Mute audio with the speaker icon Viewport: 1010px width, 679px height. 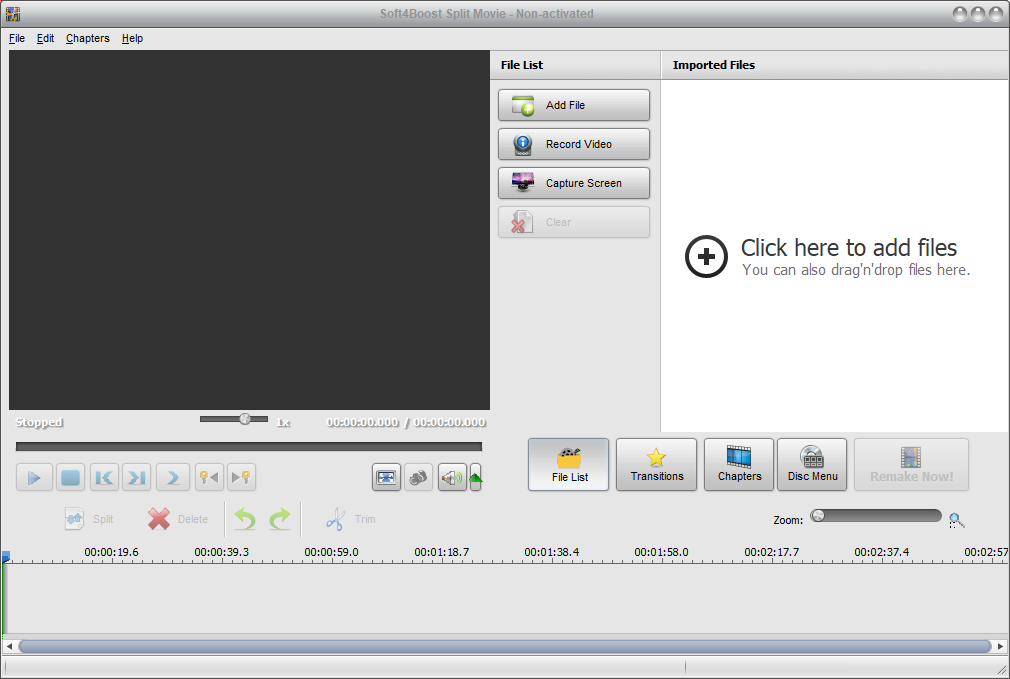[x=452, y=477]
